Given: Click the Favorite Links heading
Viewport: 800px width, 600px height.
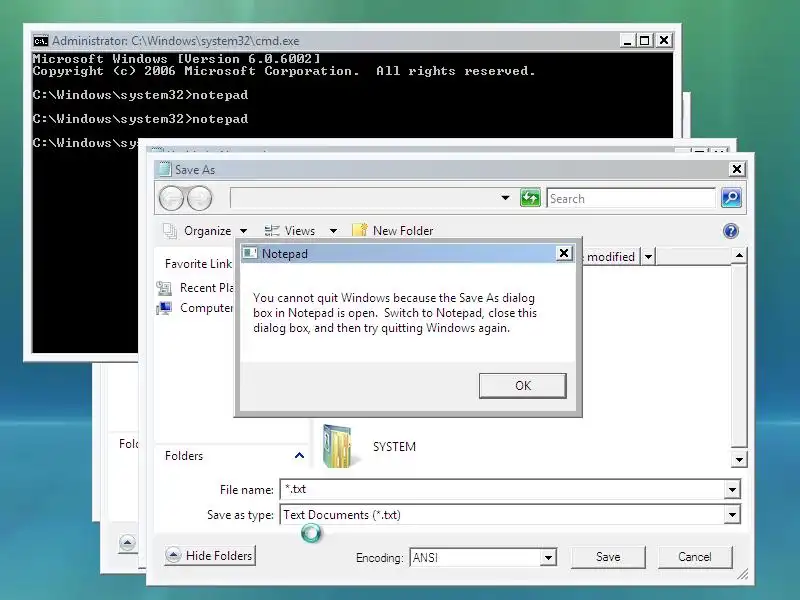Looking at the screenshot, I should point(198,264).
